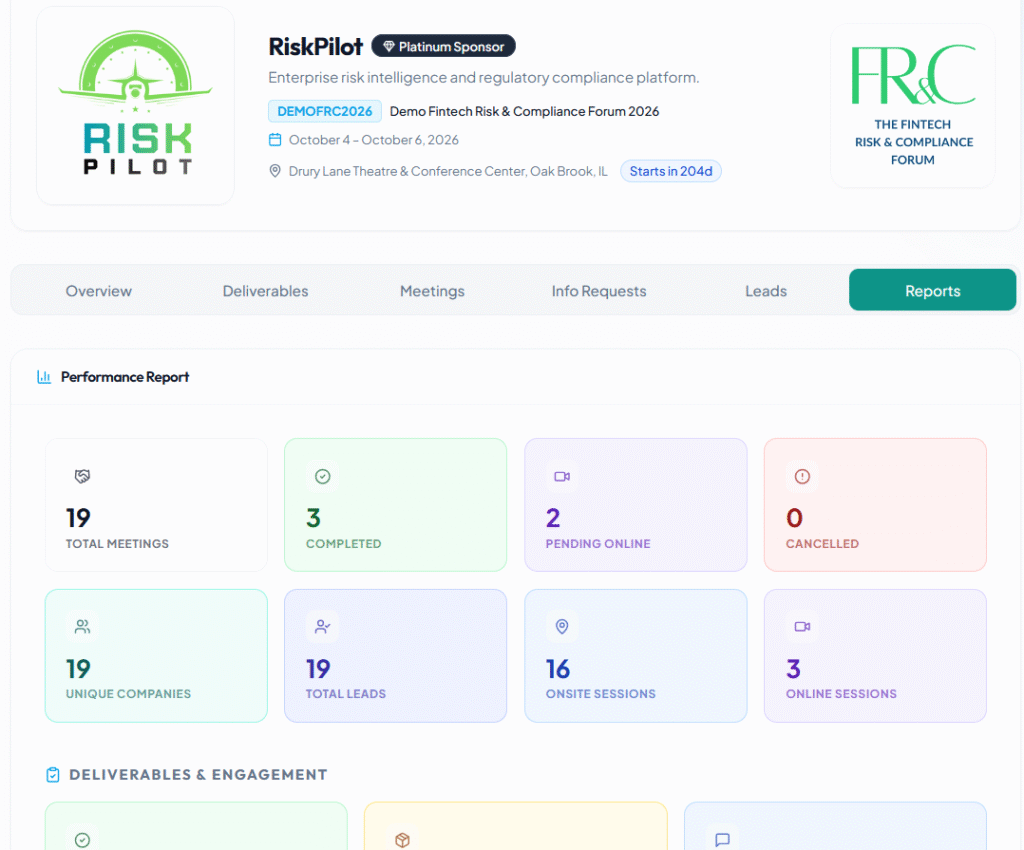The width and height of the screenshot is (1024, 850).
Task: Click the video icon in Online Sessions card
Action: (802, 627)
